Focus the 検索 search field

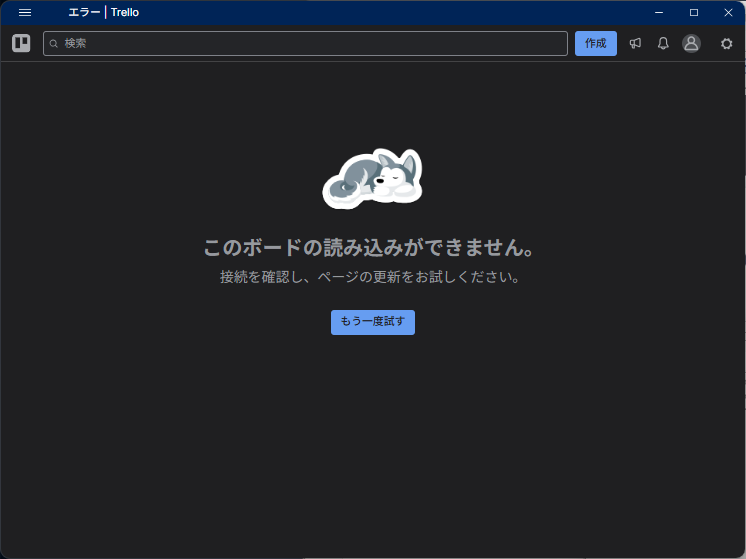pos(305,43)
